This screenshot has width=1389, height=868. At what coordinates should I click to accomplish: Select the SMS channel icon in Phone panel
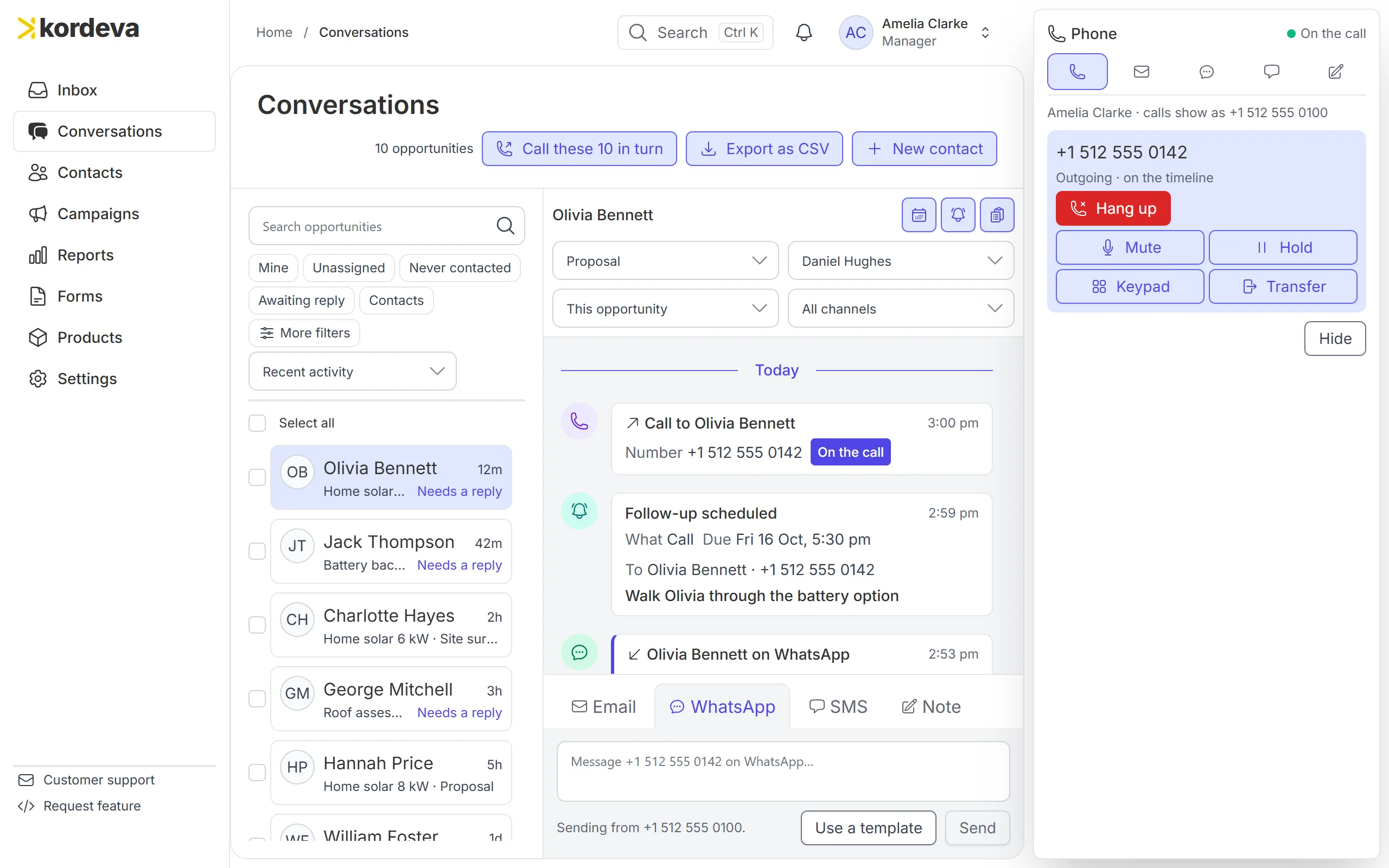coord(1271,72)
